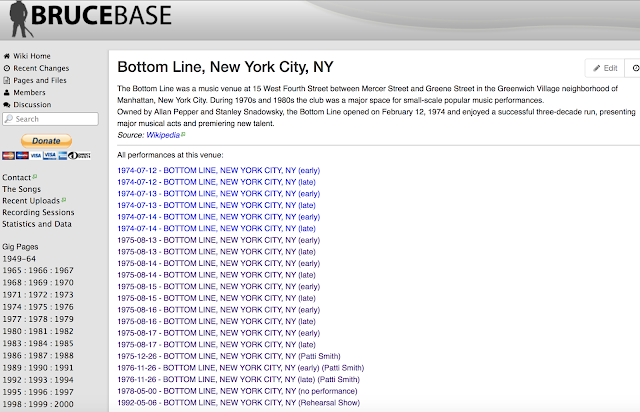Screen dimensions: 640x412
Task: Click the history clock icon beside Edit
Action: [x=635, y=68]
